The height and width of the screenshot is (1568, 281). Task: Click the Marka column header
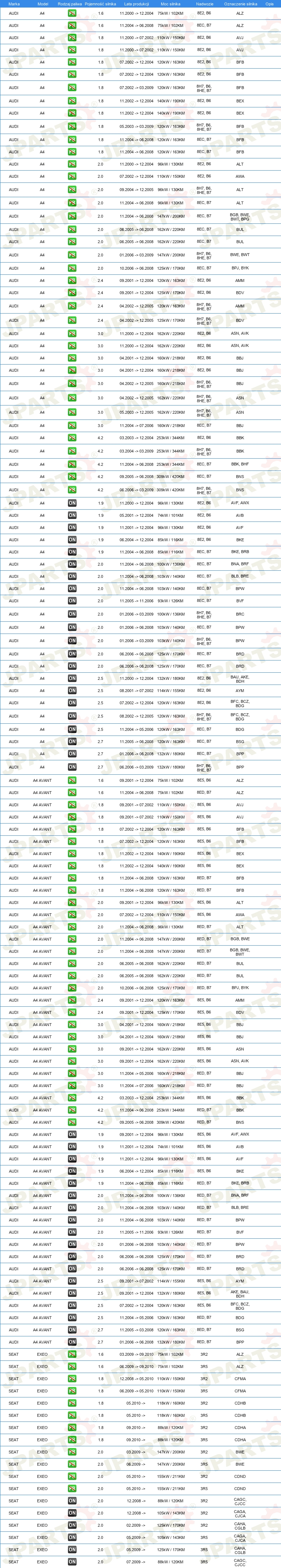pos(14,4)
